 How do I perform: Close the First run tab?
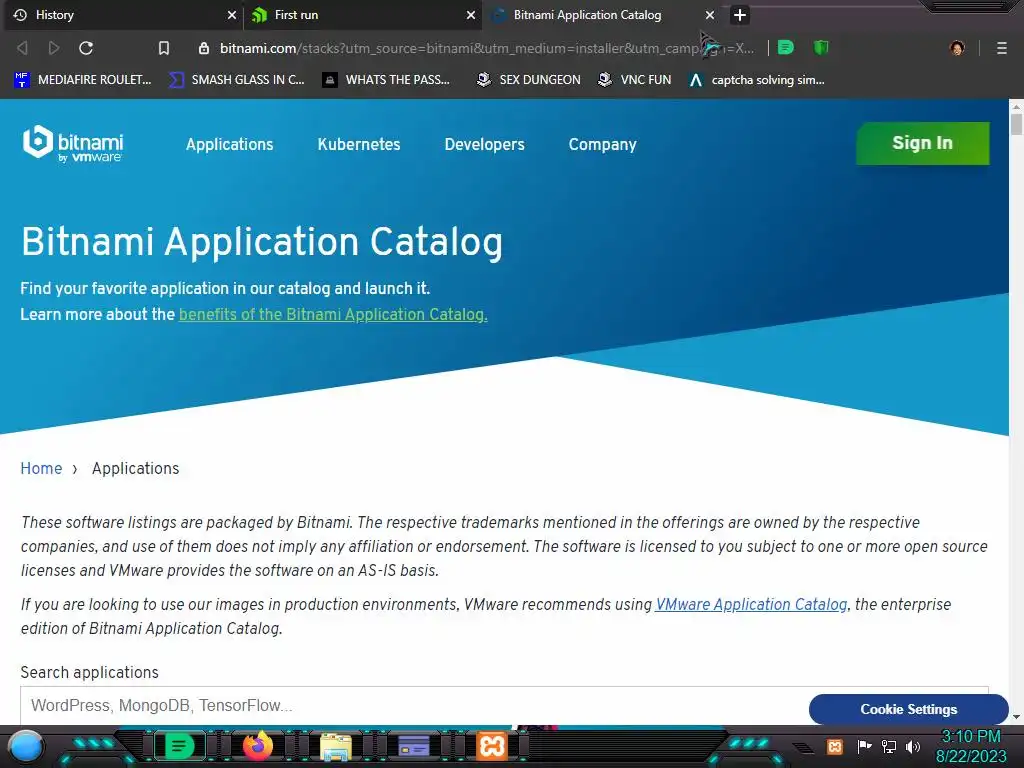click(x=471, y=15)
